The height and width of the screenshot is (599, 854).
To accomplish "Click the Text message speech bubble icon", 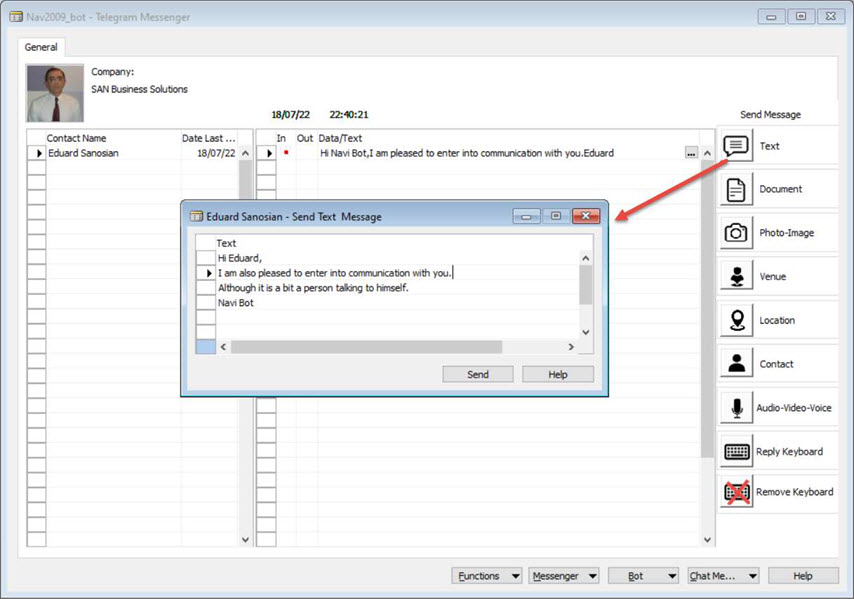I will point(736,146).
